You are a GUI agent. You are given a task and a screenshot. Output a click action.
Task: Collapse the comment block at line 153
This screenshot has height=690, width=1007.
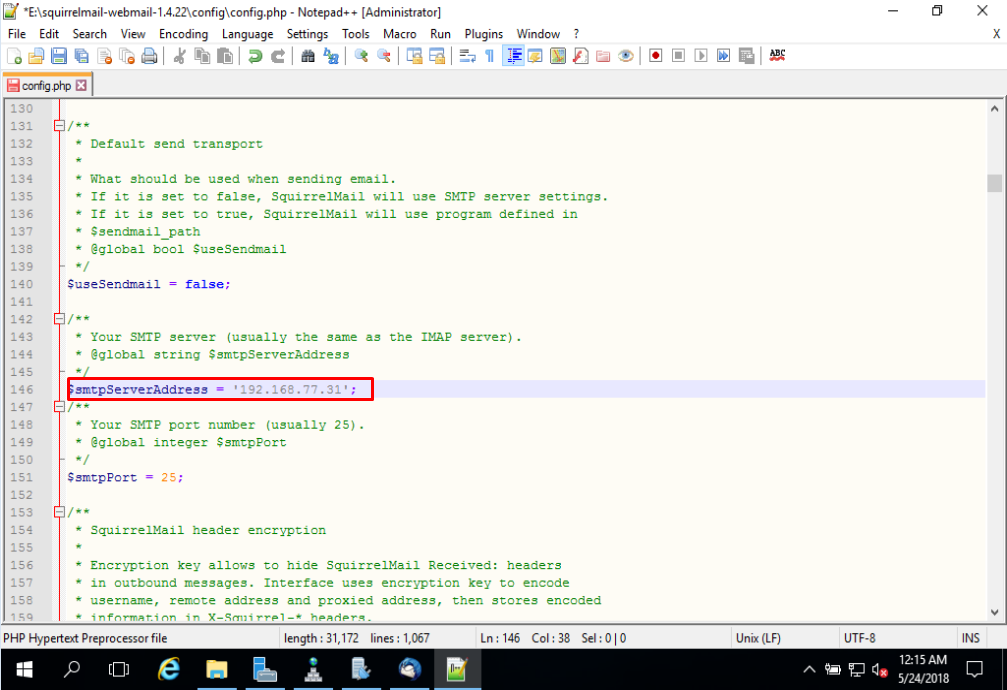click(x=59, y=512)
